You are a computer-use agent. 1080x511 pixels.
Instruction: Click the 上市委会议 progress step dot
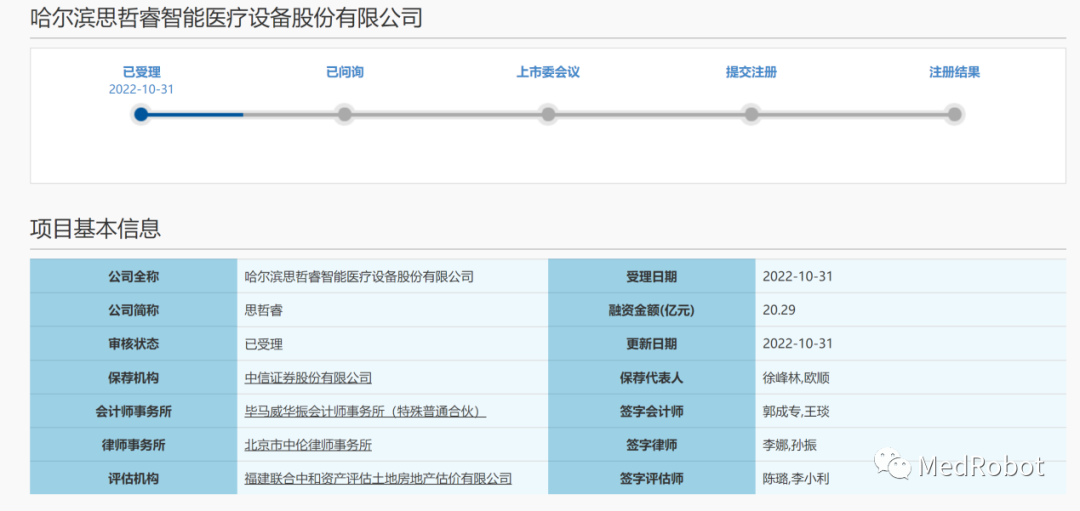(548, 114)
